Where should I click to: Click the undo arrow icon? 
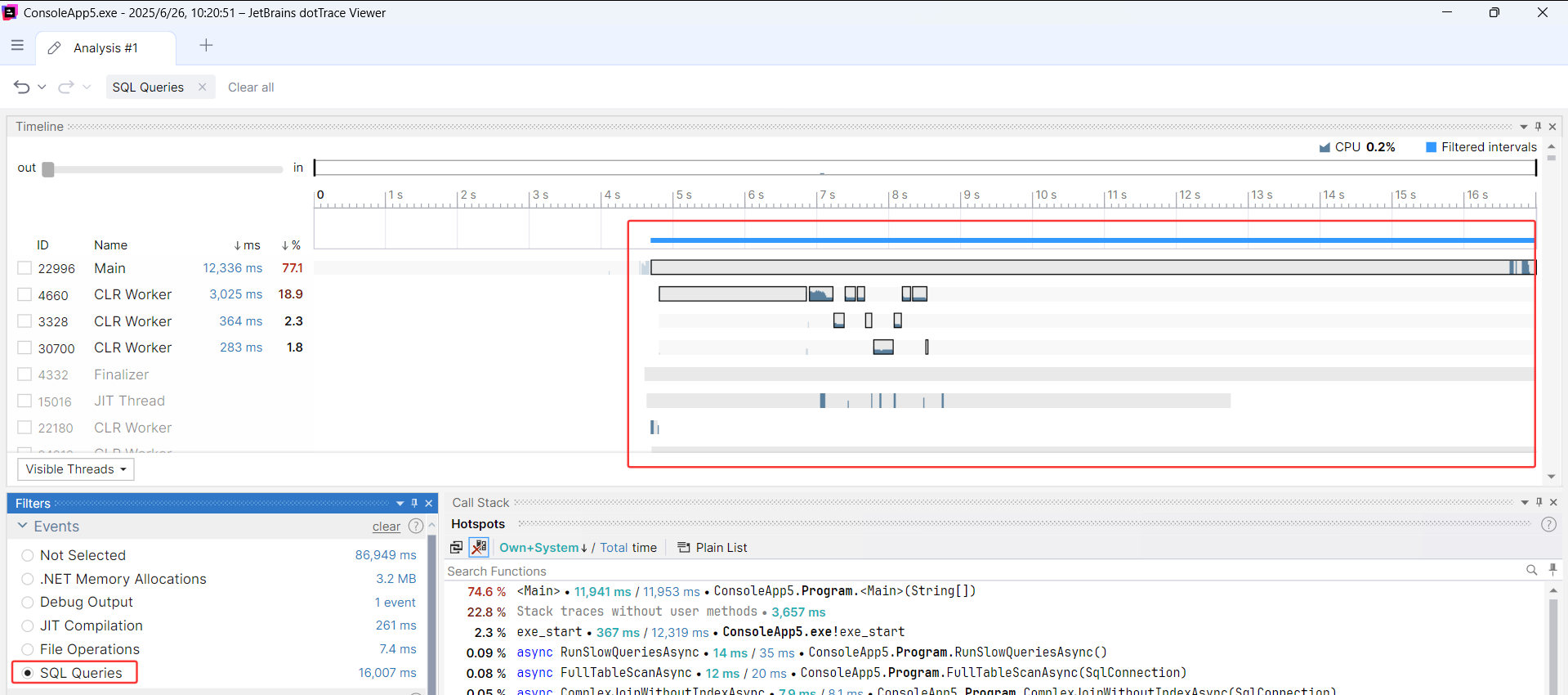click(x=22, y=87)
